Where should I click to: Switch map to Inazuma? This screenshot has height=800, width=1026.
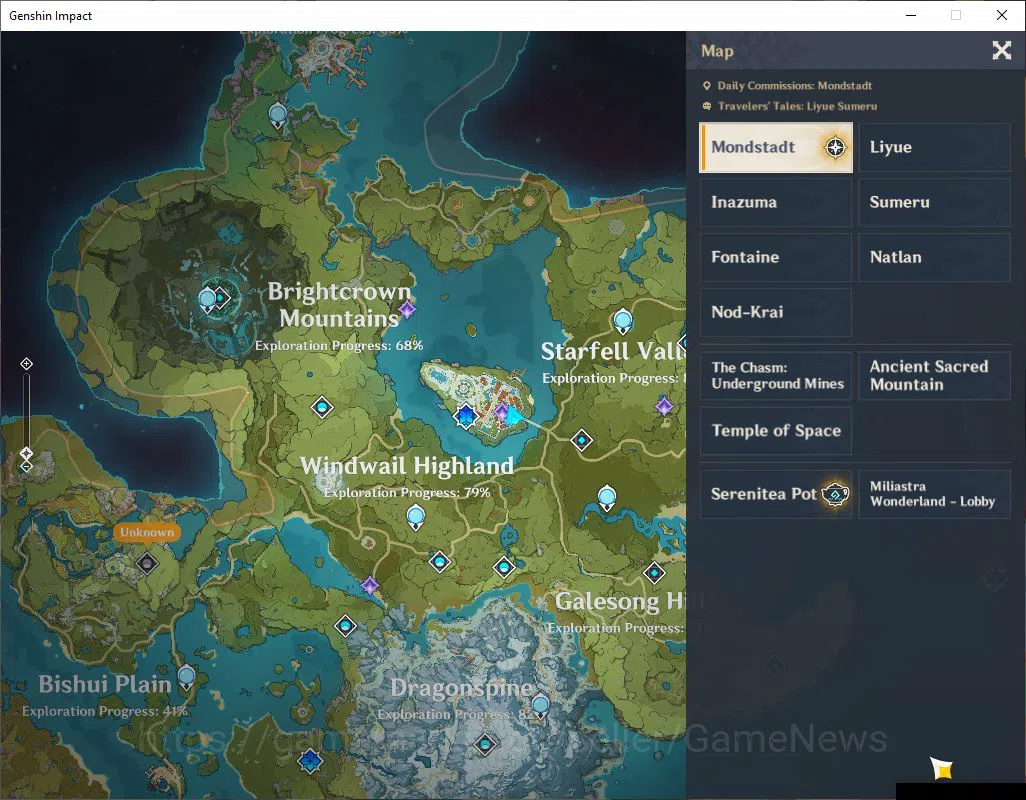776,202
